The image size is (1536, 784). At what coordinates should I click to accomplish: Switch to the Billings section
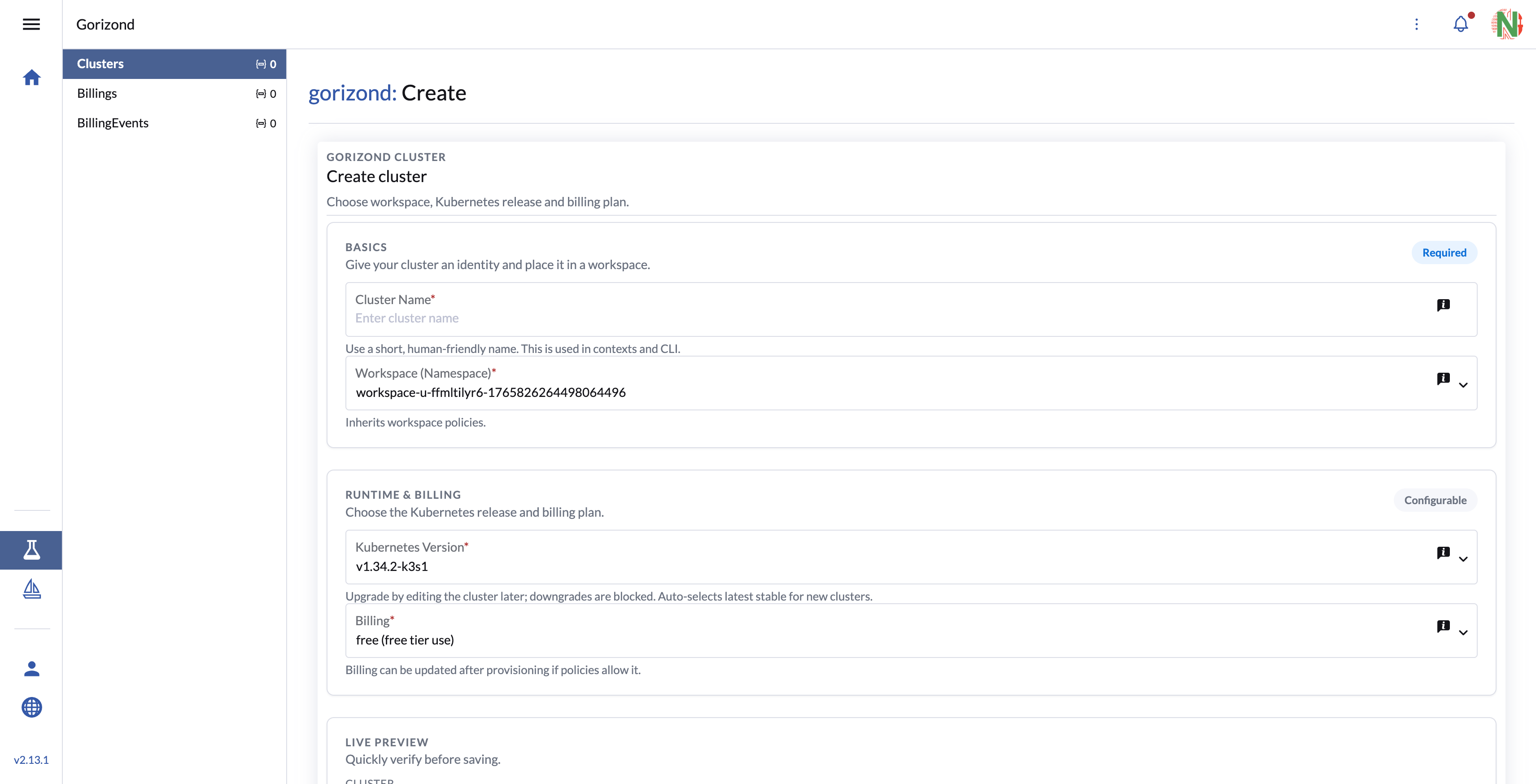(97, 93)
